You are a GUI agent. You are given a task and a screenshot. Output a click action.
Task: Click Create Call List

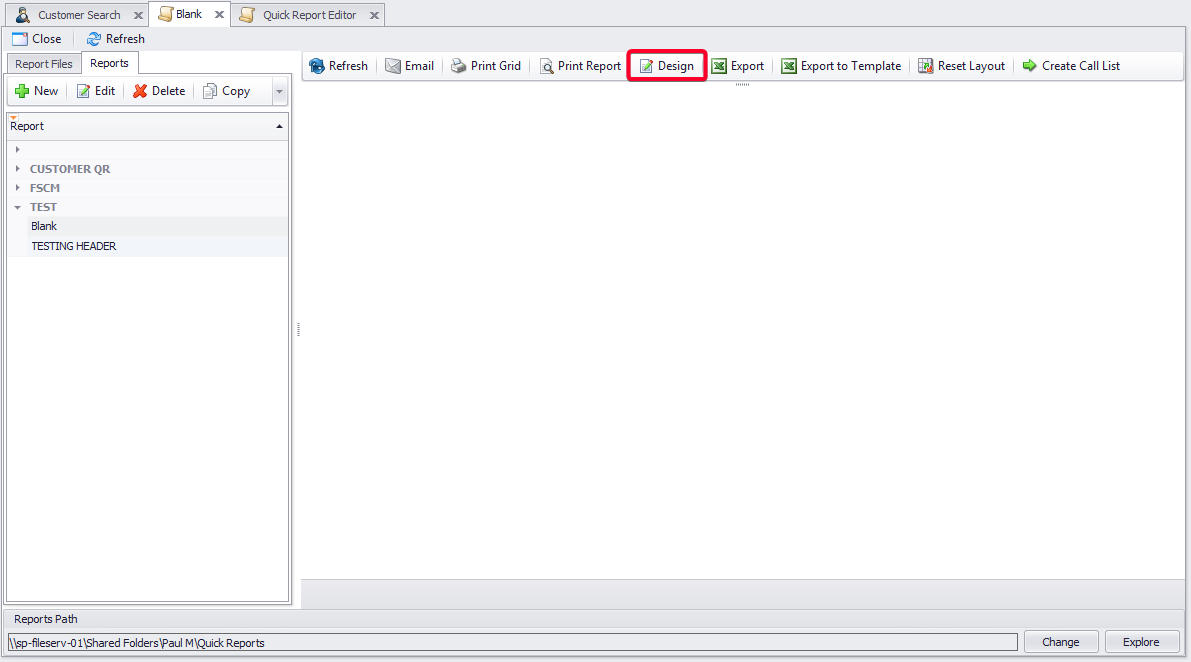tap(1071, 66)
